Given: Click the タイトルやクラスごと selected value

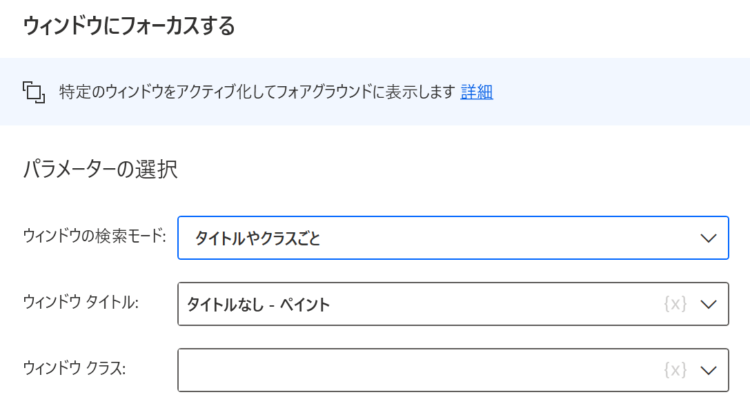Looking at the screenshot, I should pyautogui.click(x=257, y=238).
